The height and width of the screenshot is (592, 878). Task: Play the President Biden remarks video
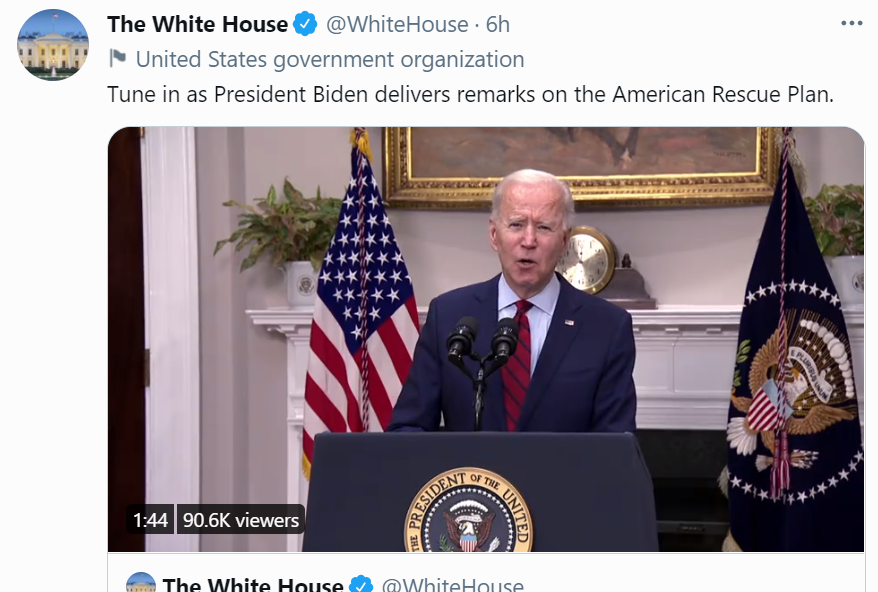tap(486, 339)
